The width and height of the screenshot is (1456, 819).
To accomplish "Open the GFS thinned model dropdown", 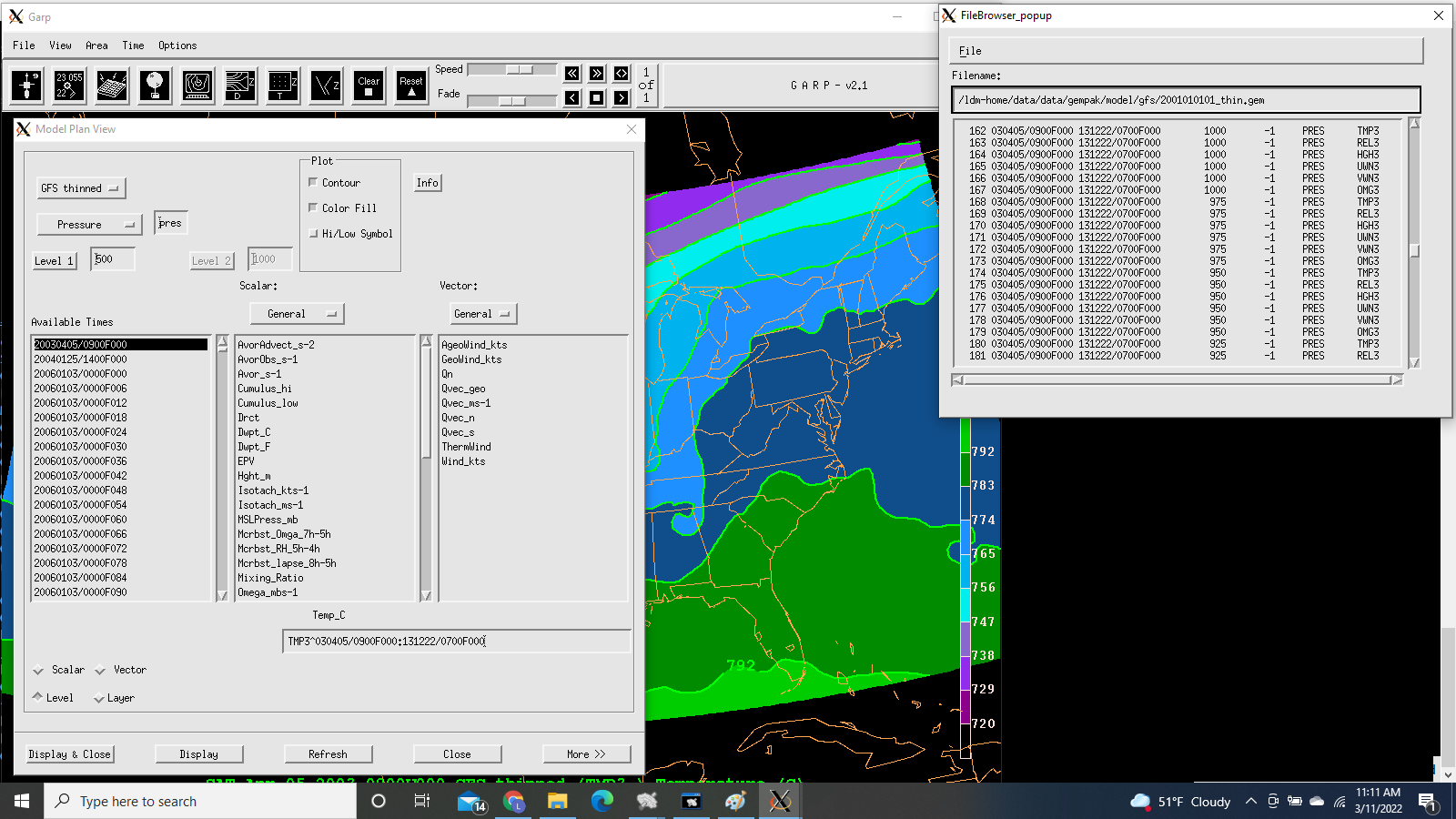I will [x=81, y=188].
